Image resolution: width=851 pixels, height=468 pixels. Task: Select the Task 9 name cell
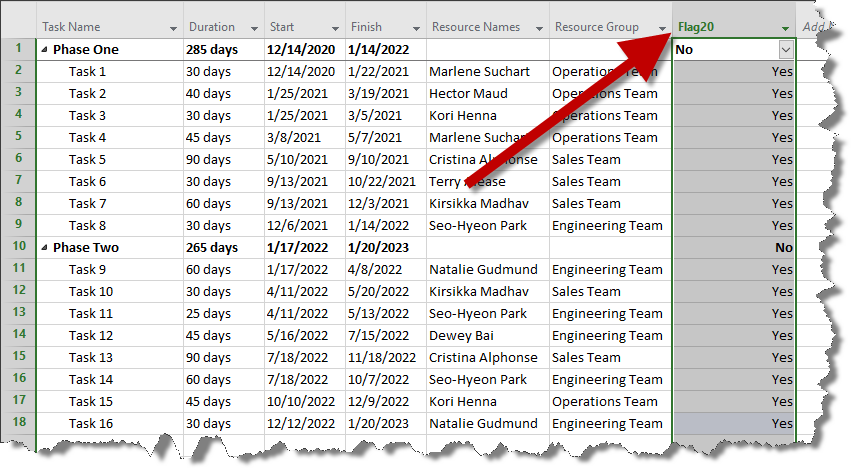[x=110, y=269]
